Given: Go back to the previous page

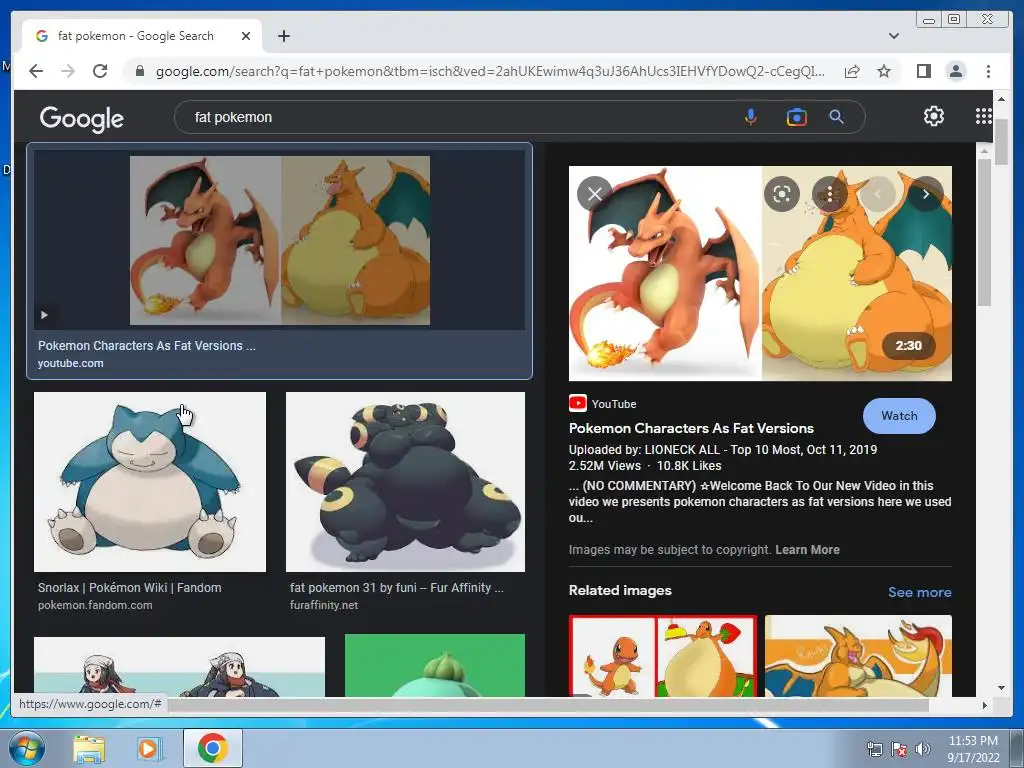Looking at the screenshot, I should [x=36, y=71].
